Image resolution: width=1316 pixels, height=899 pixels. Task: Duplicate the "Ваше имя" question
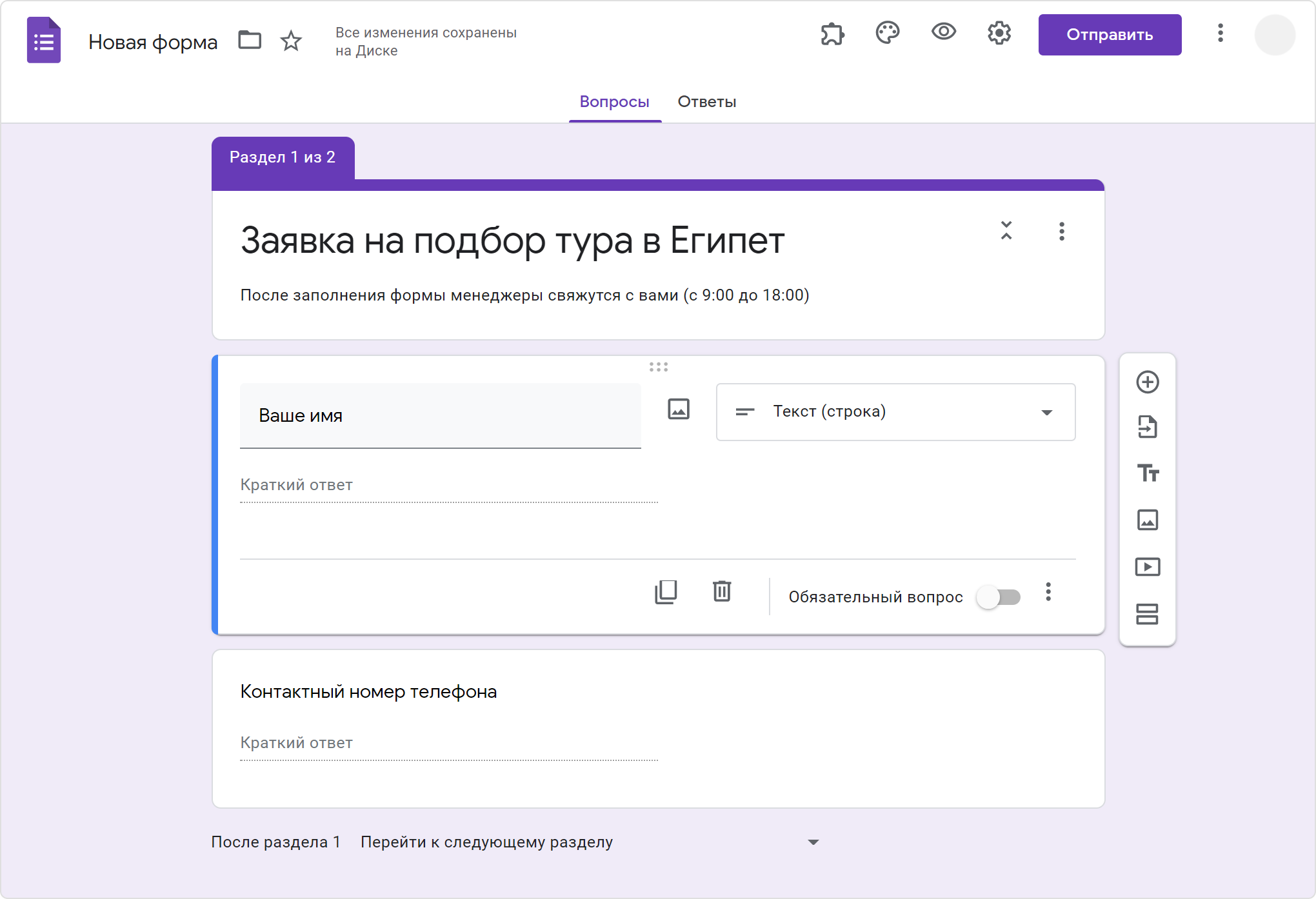coord(666,591)
